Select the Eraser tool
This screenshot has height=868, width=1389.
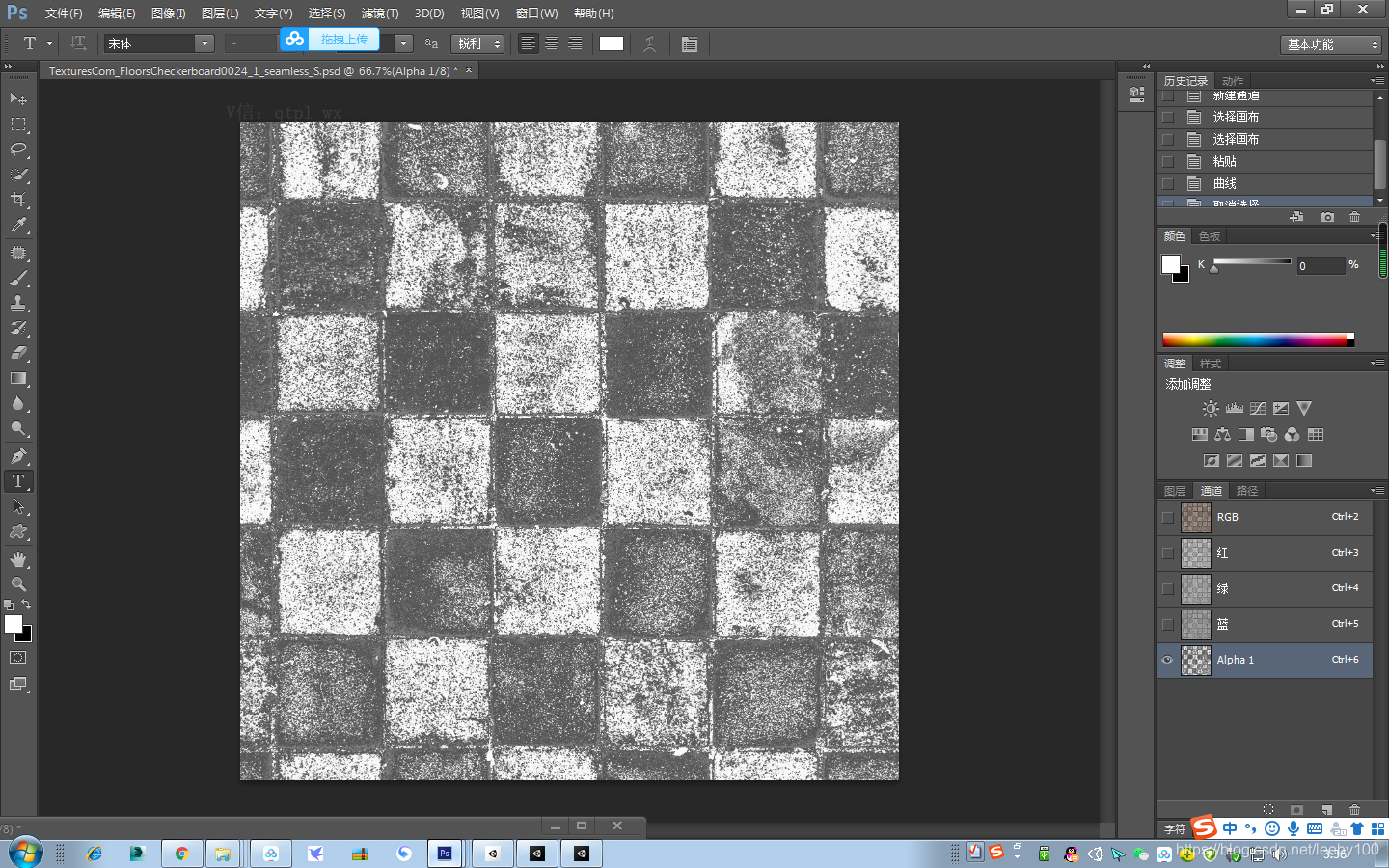tap(18, 353)
